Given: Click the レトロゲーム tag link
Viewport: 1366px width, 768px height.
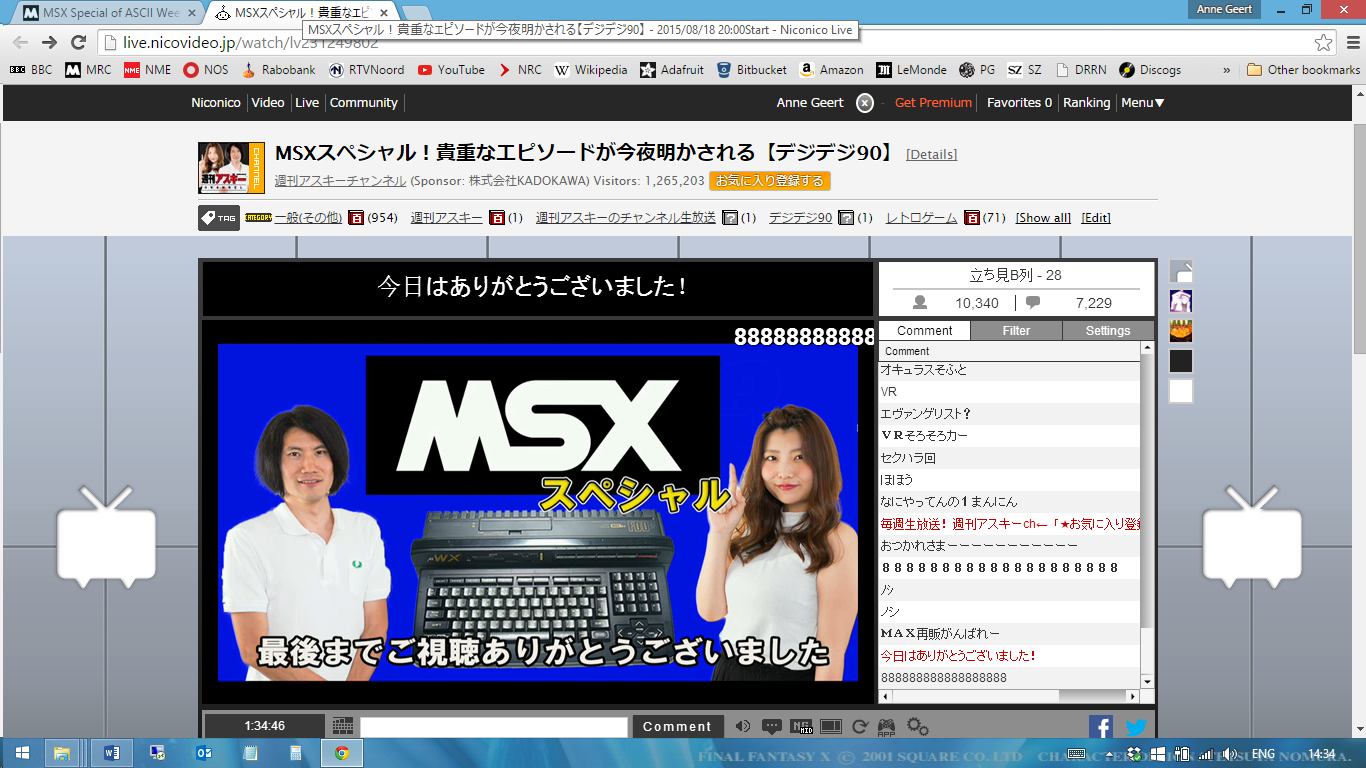Looking at the screenshot, I should (921, 218).
